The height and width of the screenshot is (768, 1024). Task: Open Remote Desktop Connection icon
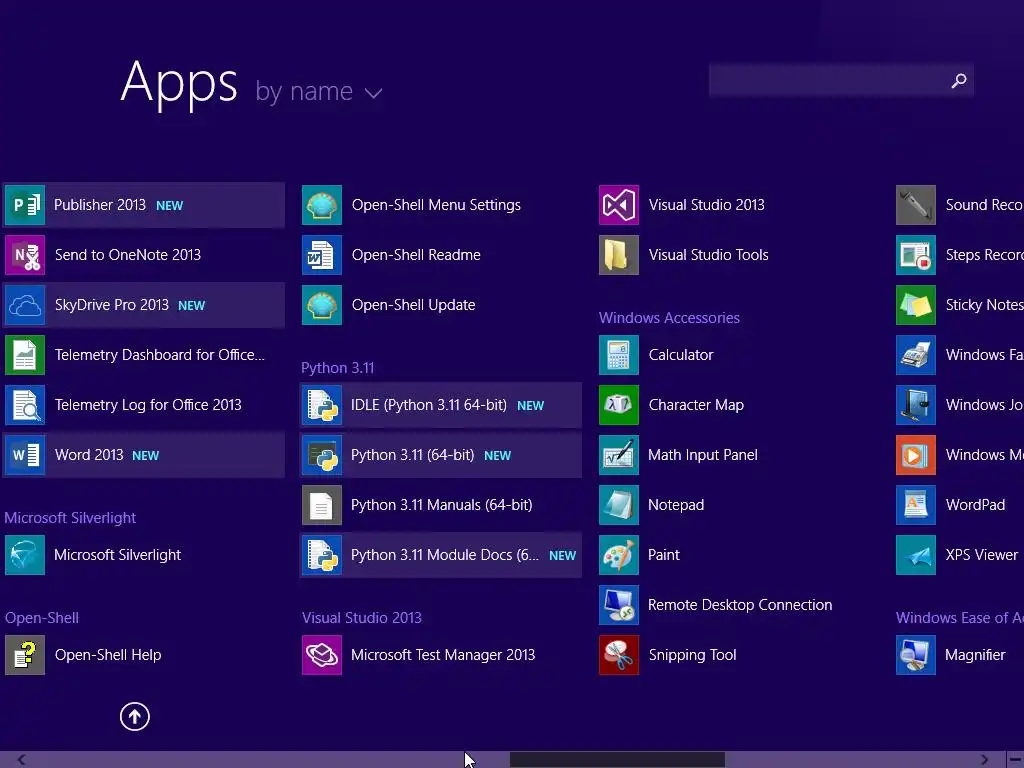[618, 605]
